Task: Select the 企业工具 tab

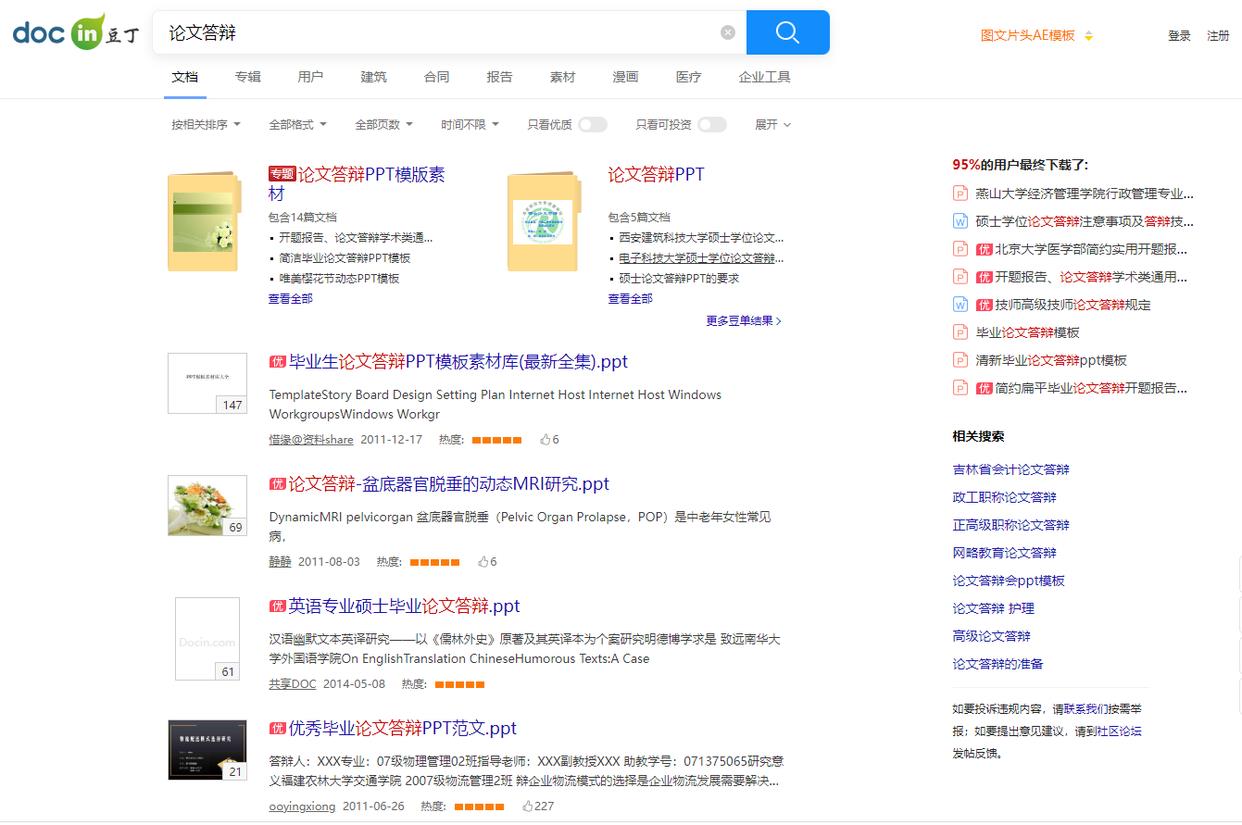Action: coord(764,77)
